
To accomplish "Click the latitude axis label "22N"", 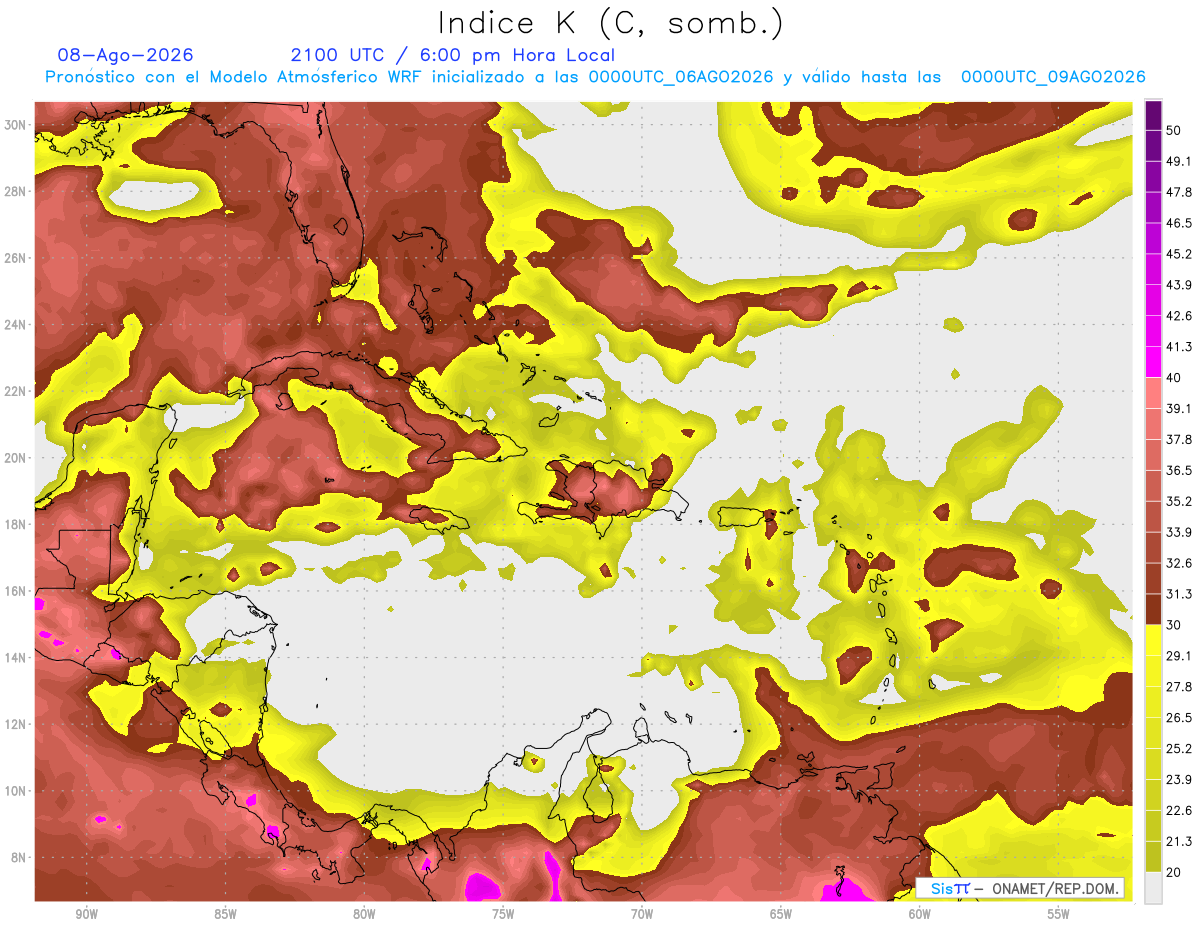I will coord(16,391).
